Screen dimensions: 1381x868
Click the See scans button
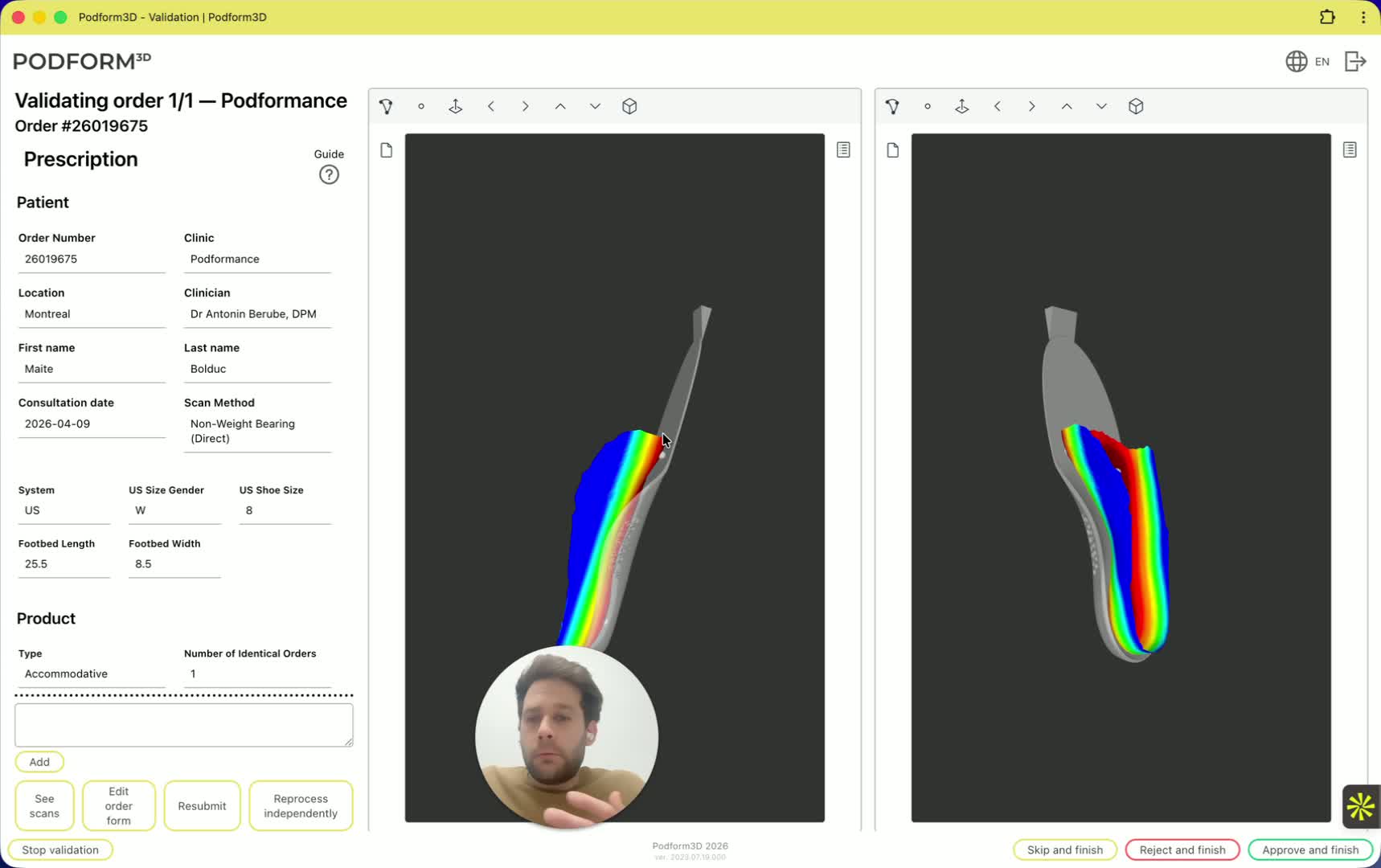click(x=44, y=806)
